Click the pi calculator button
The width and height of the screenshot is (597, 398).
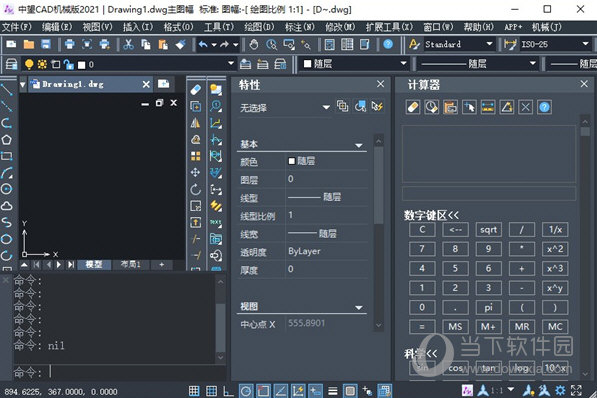(x=488, y=307)
